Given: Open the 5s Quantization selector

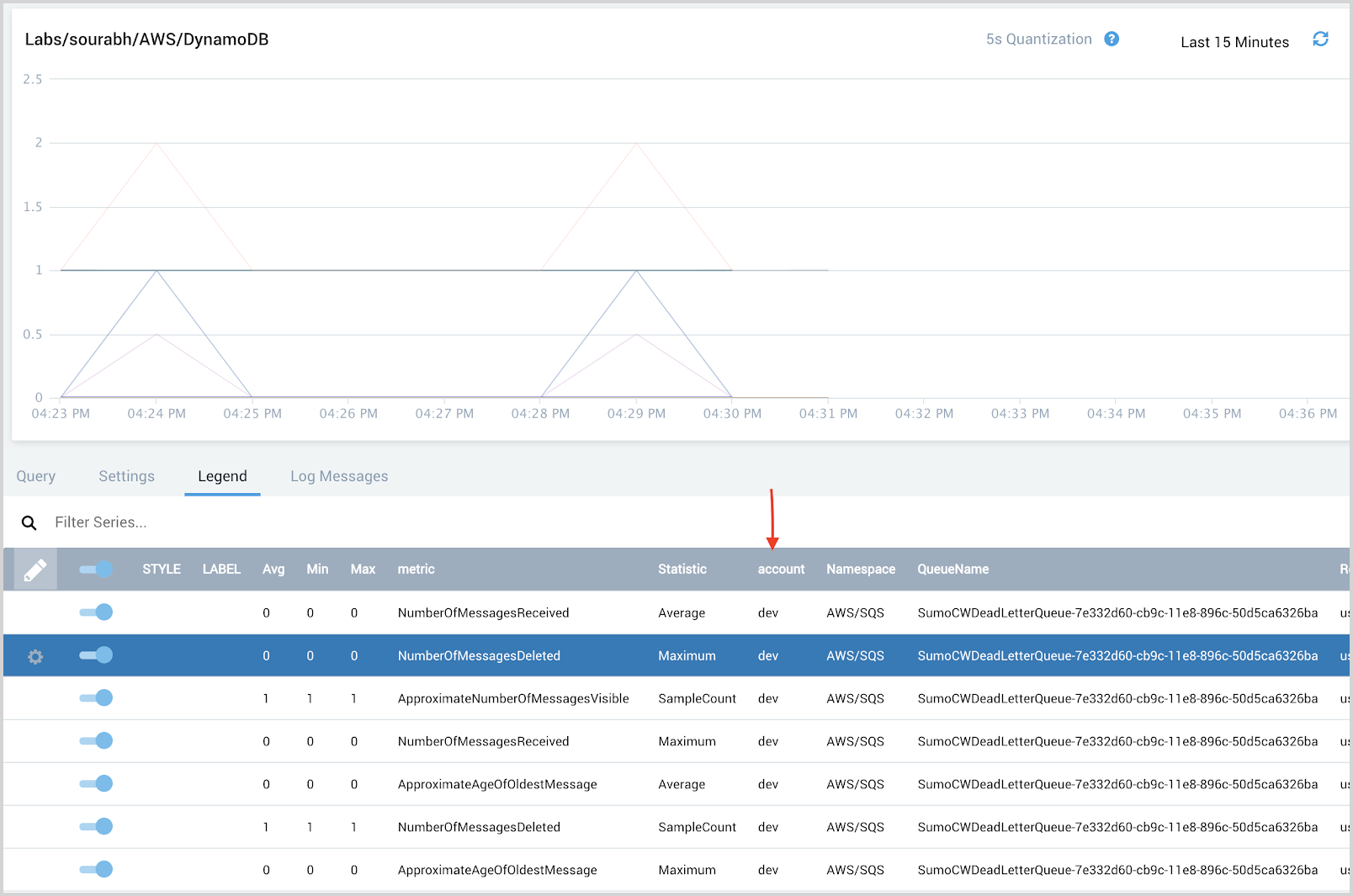Looking at the screenshot, I should pos(1039,39).
